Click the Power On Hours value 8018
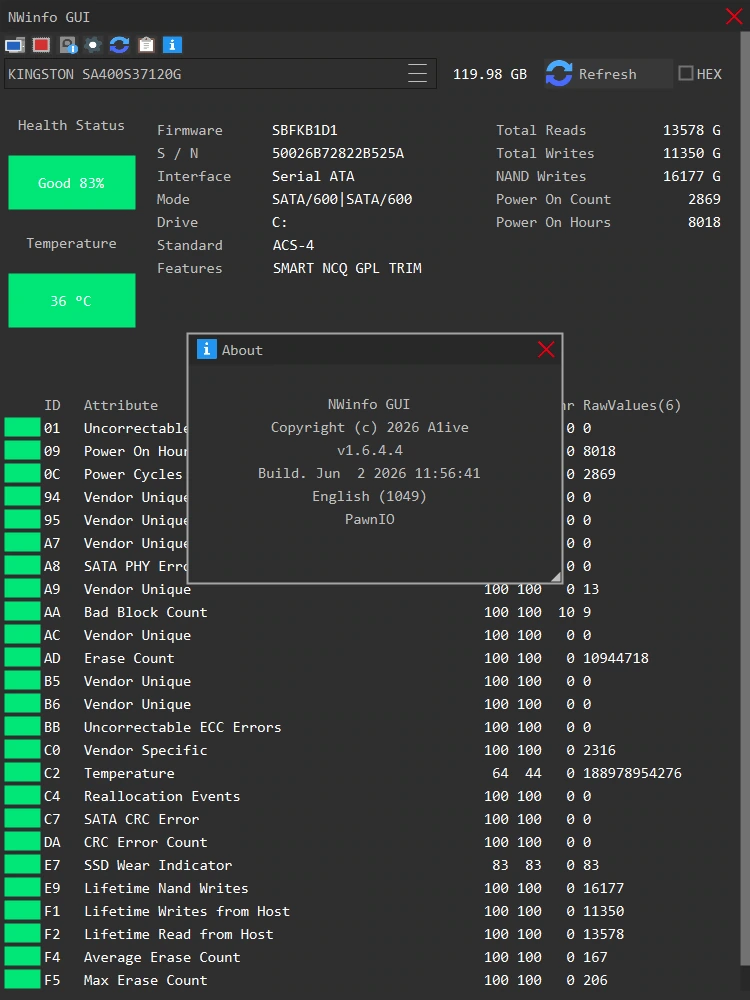 point(704,222)
